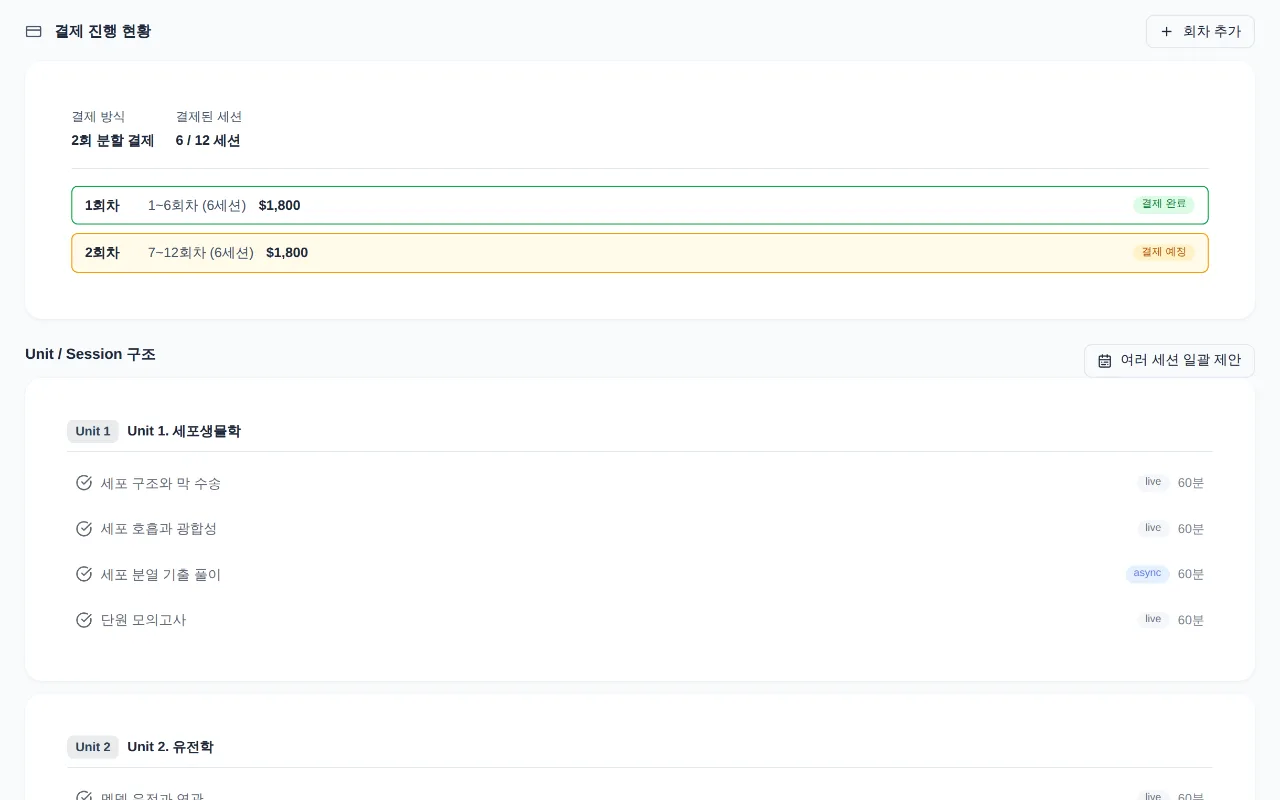Select the 2회차 payment row
Screen dimensions: 1280x800
pyautogui.click(x=640, y=253)
